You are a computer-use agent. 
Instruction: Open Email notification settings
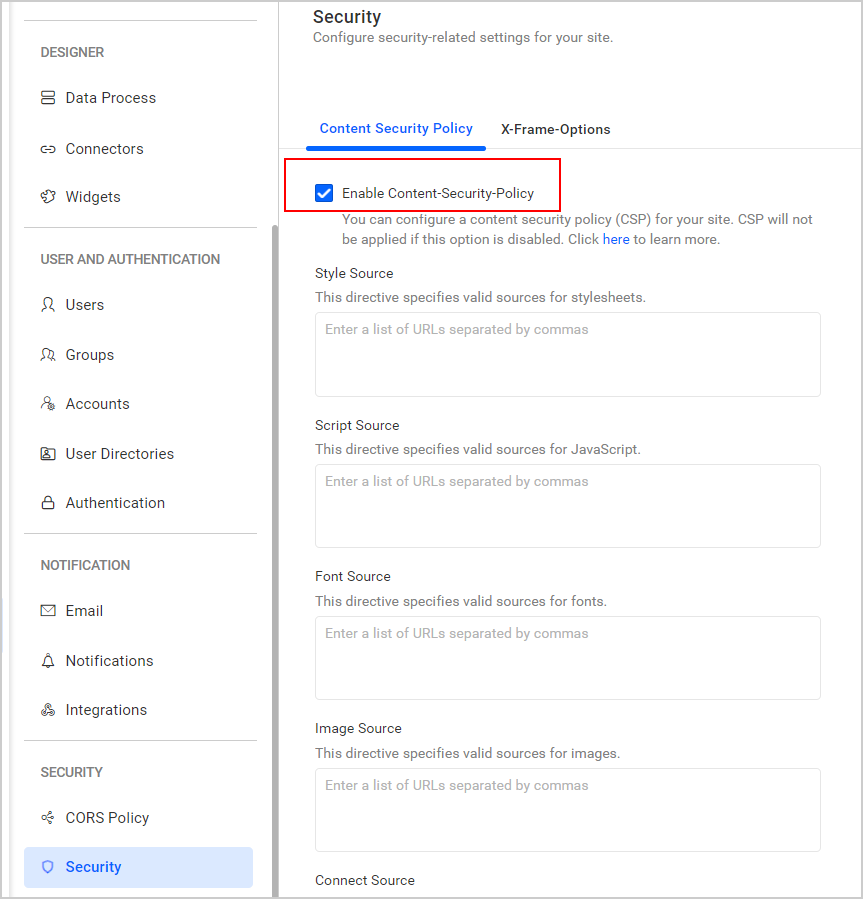pos(84,610)
